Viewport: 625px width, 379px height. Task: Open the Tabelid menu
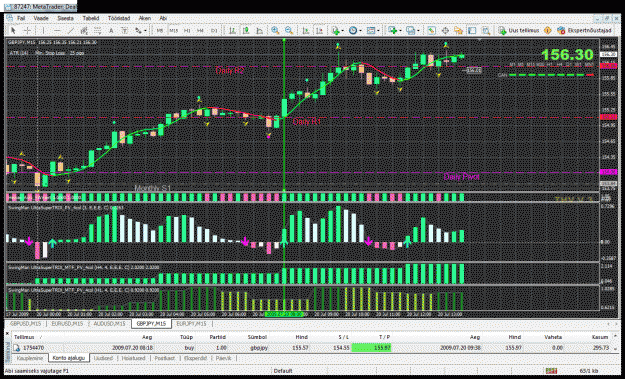click(x=91, y=18)
